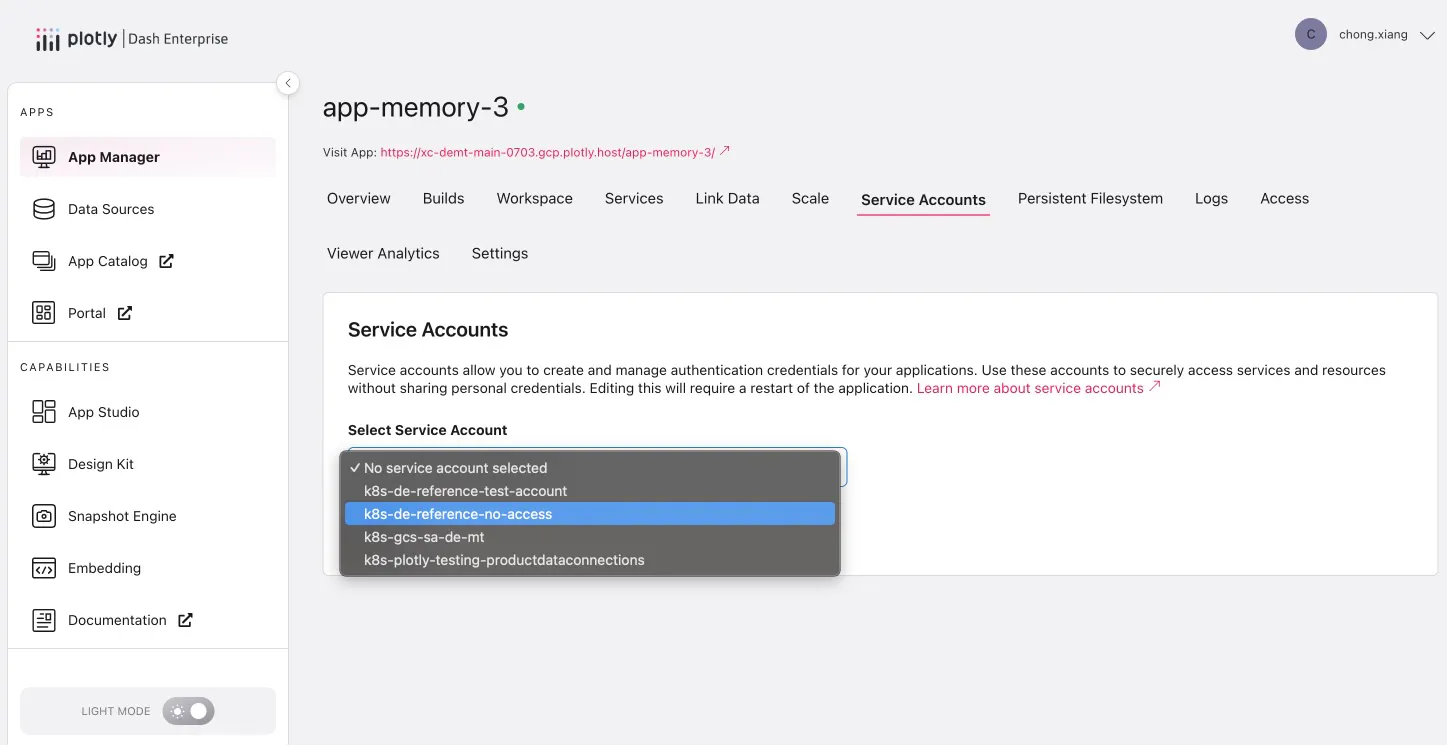Click the Data Sources database icon
Image resolution: width=1447 pixels, height=745 pixels.
[x=44, y=209]
